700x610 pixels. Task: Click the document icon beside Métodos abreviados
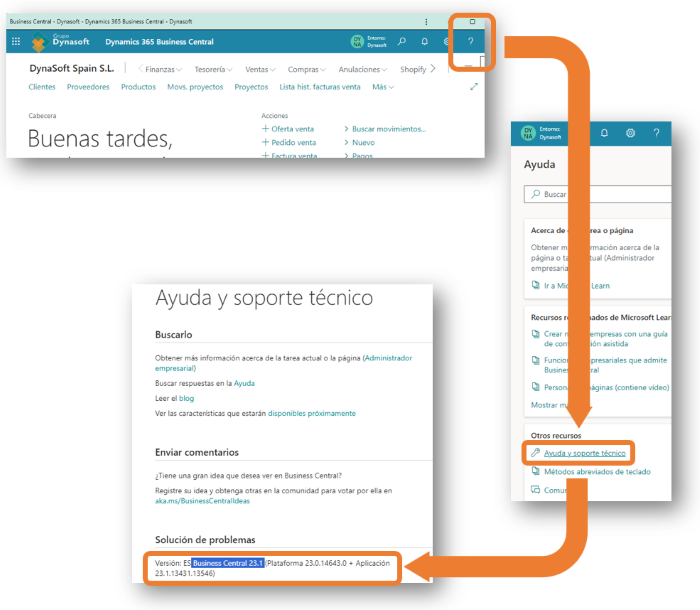pos(535,471)
